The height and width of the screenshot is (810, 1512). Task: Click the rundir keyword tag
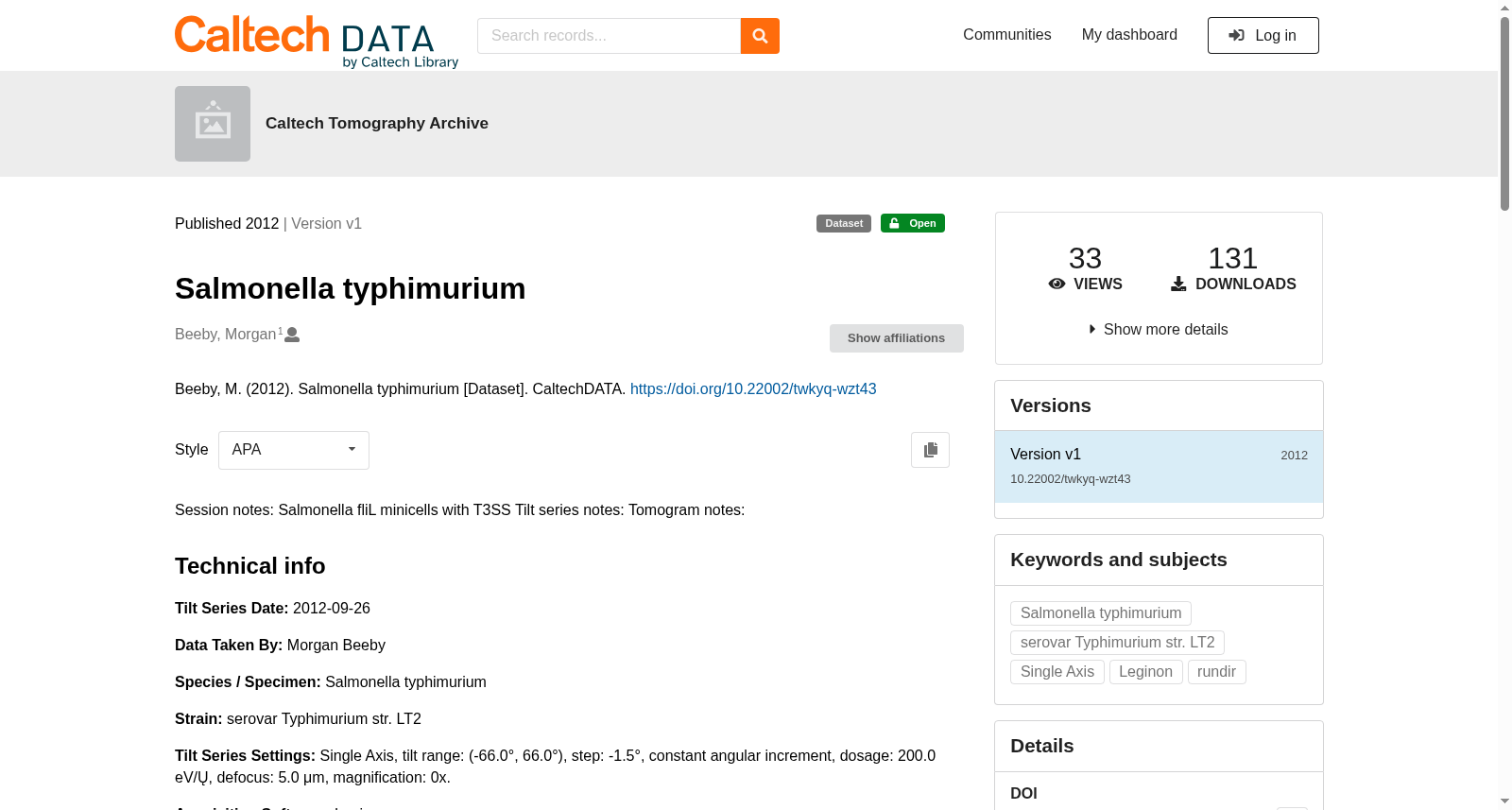click(1216, 672)
